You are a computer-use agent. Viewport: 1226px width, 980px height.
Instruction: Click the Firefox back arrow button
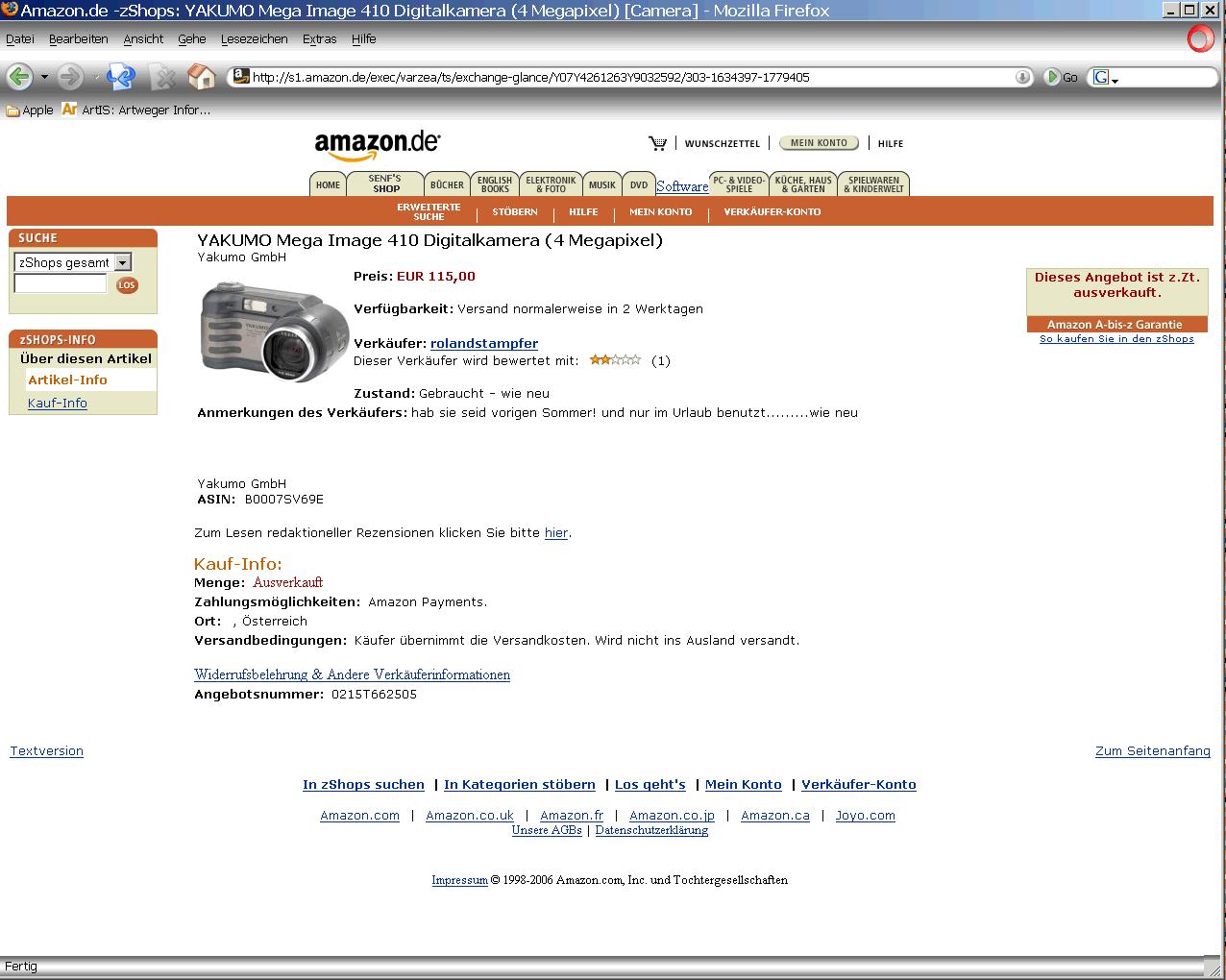coord(19,77)
